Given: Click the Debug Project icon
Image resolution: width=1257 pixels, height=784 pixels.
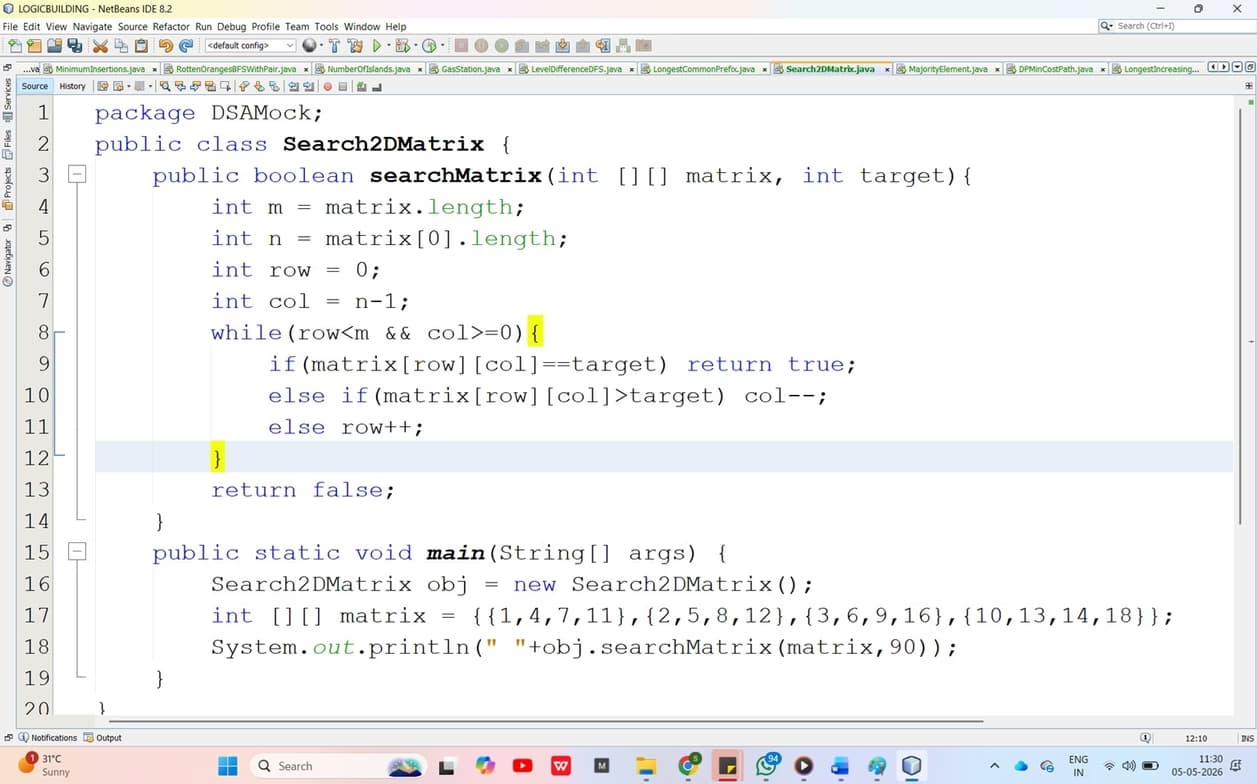Looking at the screenshot, I should [402, 46].
